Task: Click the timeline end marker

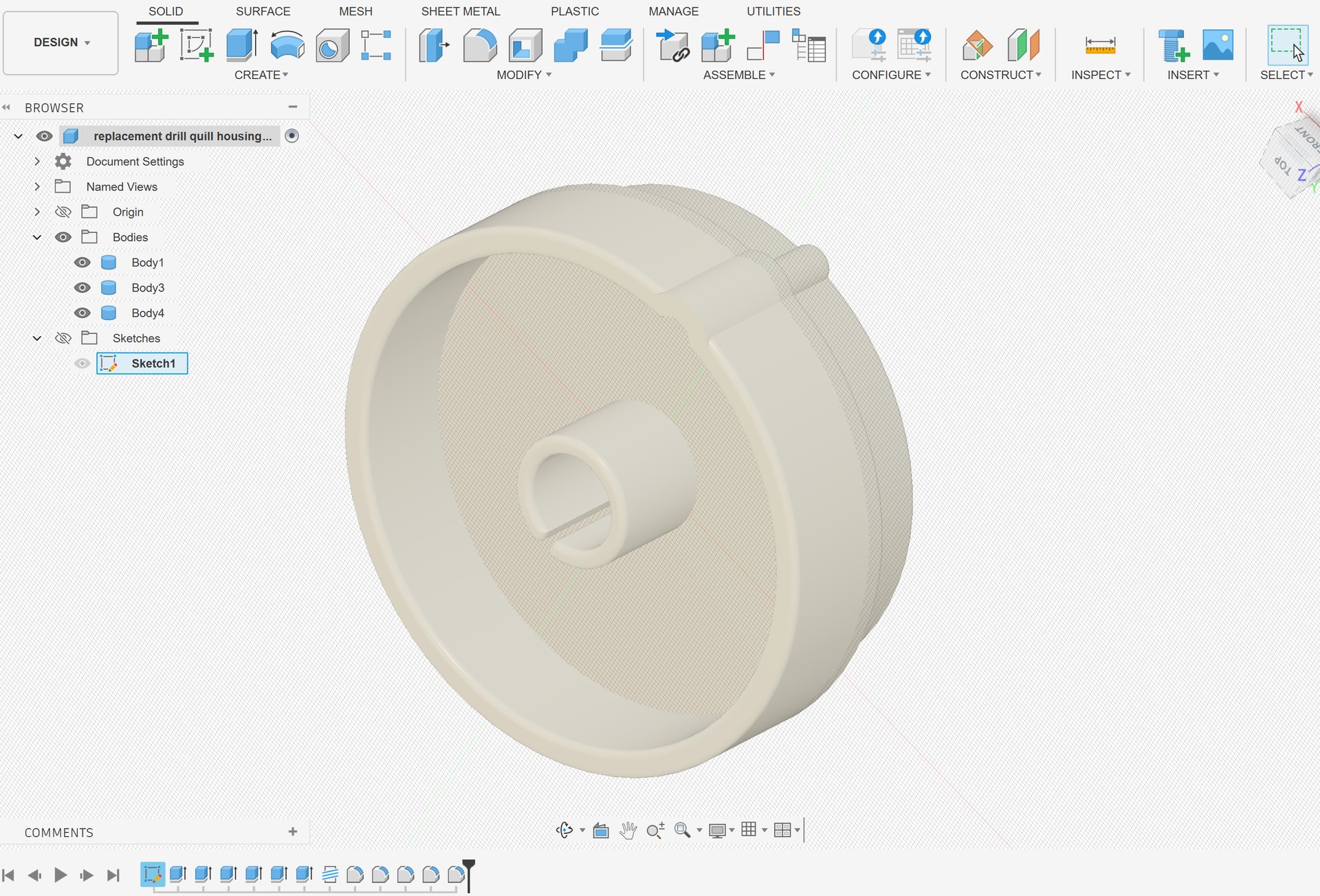Action: (x=468, y=869)
